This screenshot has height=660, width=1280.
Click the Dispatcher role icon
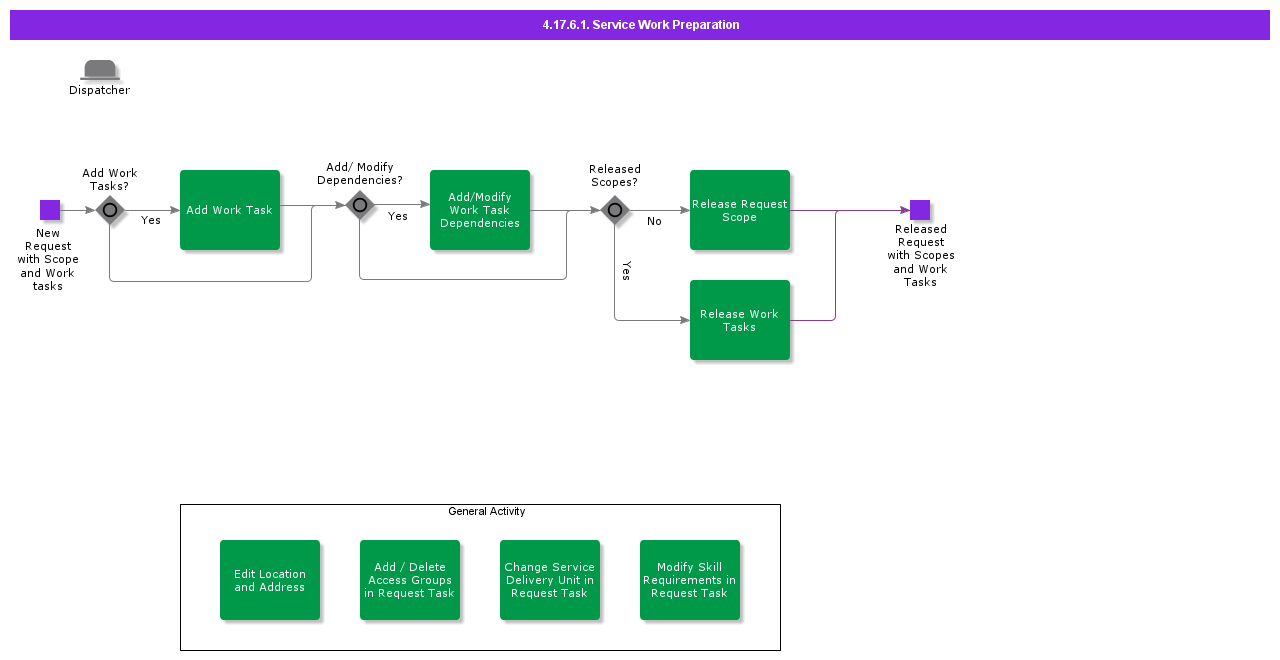[x=100, y=70]
